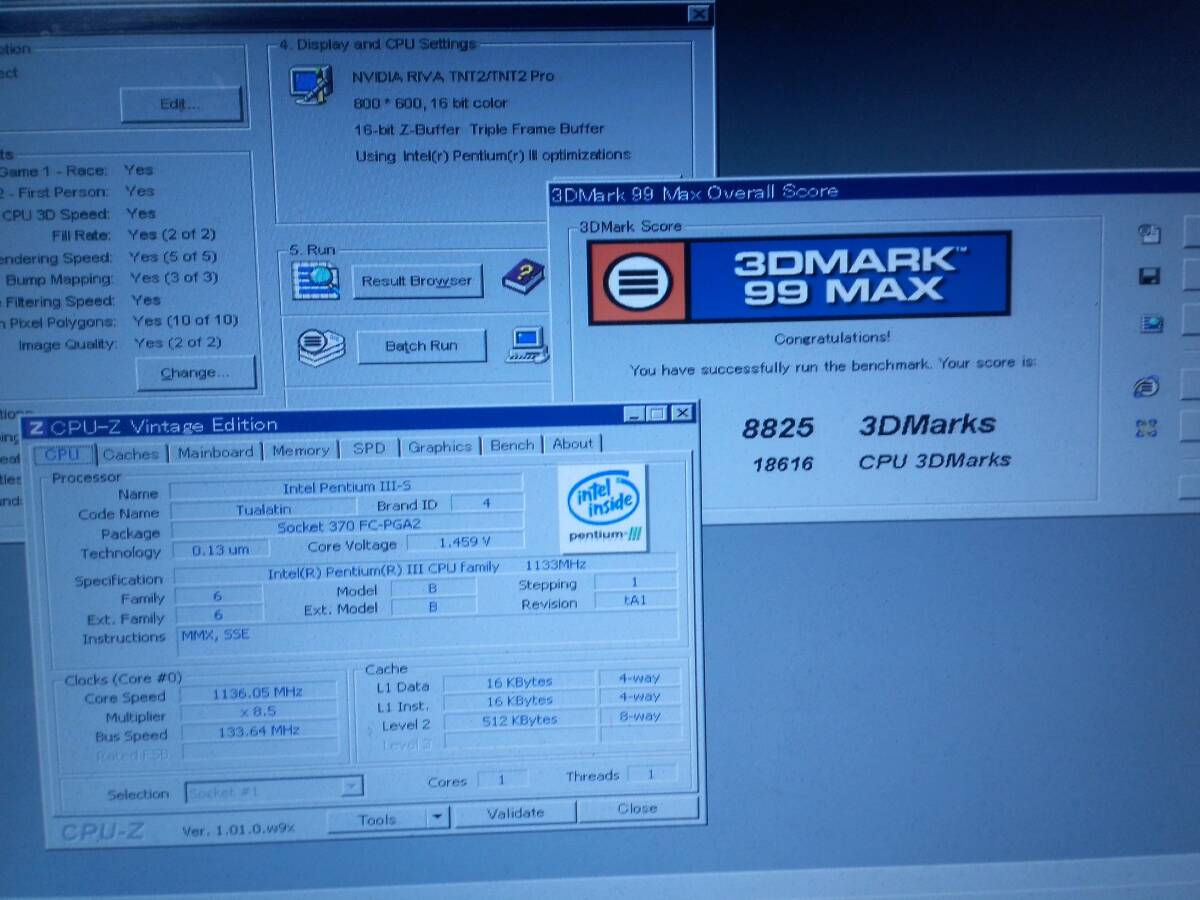Click the Core Voltage value 1.459 V
This screenshot has height=900, width=1200.
(465, 542)
